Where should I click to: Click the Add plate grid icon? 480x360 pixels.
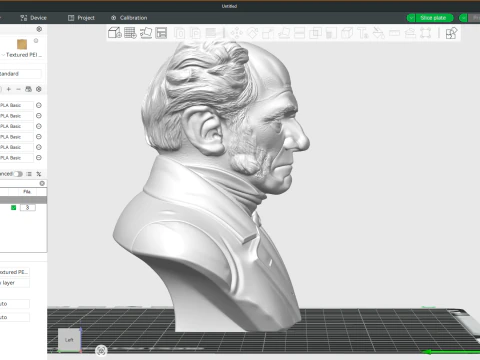click(x=130, y=33)
